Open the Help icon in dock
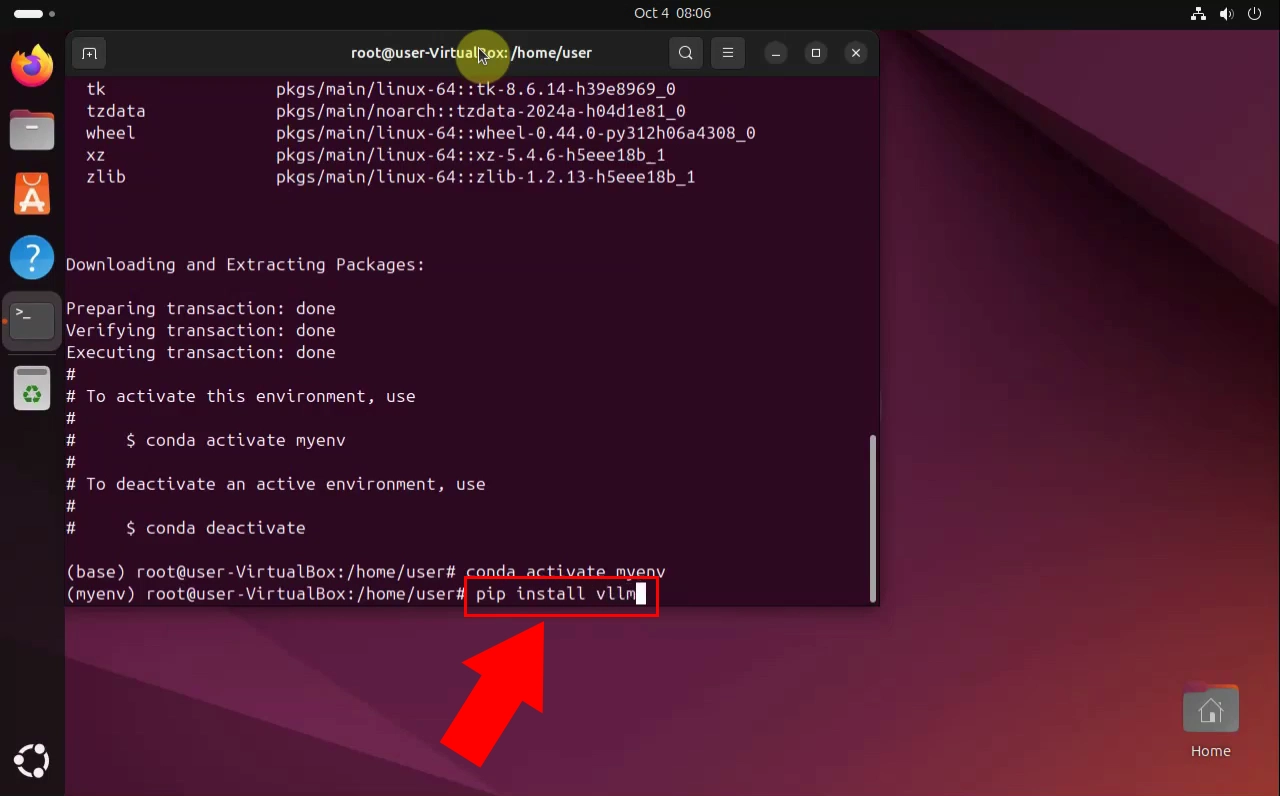 32,257
